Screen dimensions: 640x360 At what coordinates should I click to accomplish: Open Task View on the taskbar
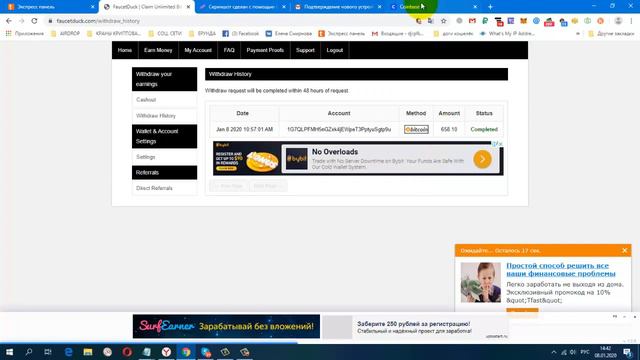pos(48,352)
